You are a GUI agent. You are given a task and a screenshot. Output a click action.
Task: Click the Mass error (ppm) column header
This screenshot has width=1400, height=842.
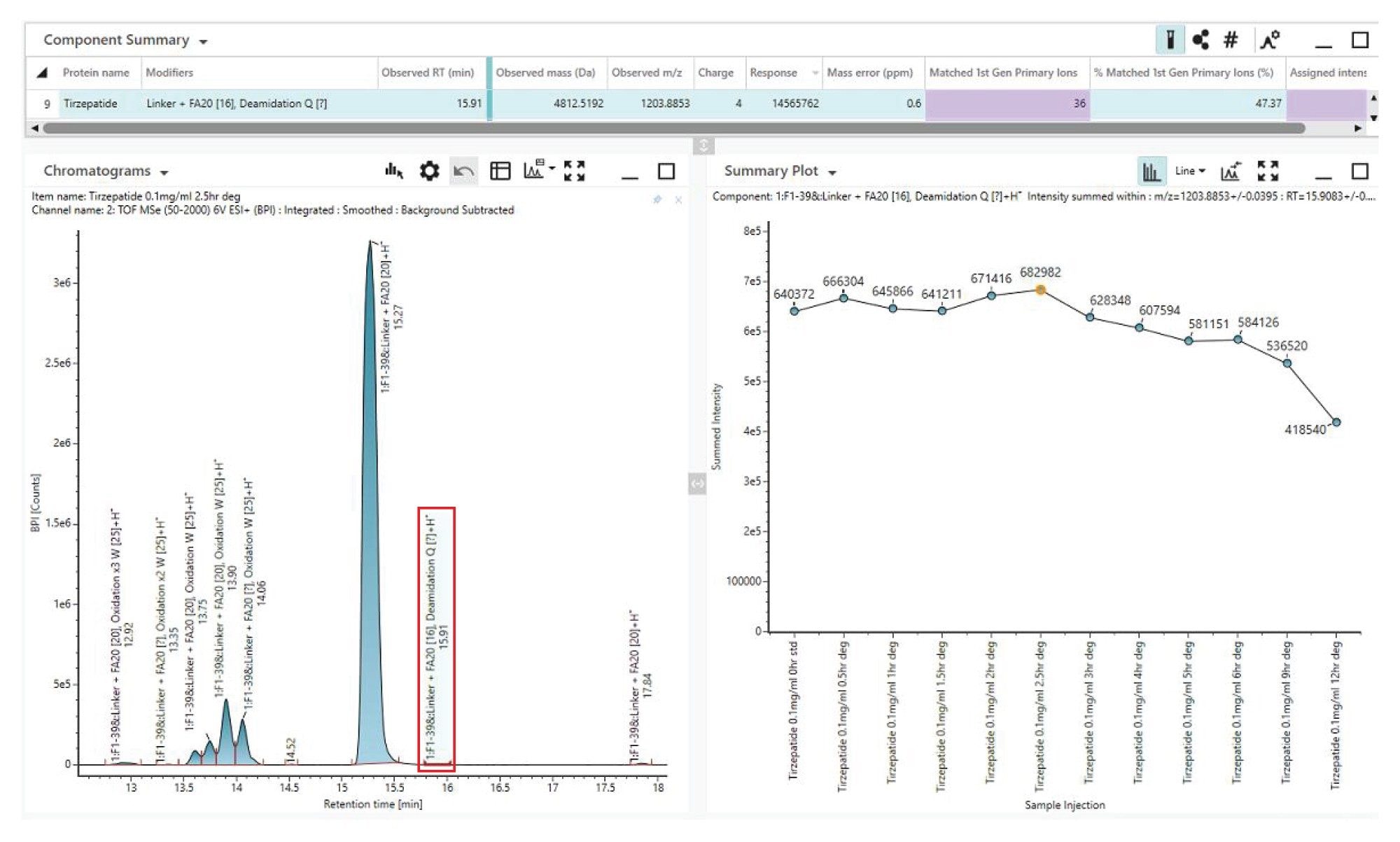coord(870,73)
